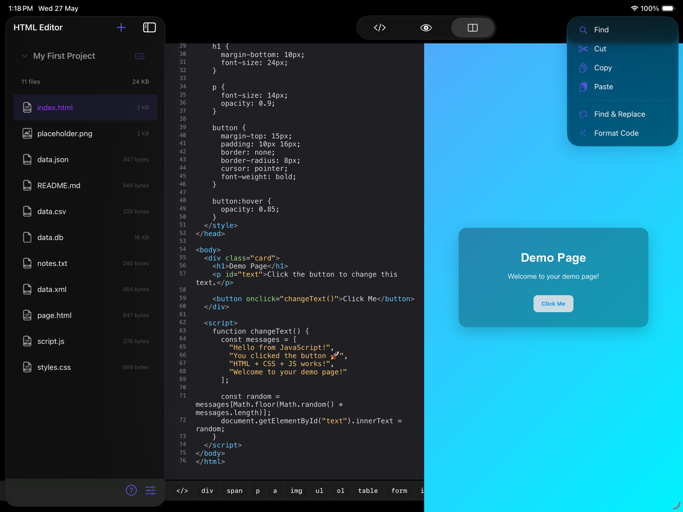Screen dimensions: 683x512
Task: Add a new file with plus icon
Action: coord(121,27)
